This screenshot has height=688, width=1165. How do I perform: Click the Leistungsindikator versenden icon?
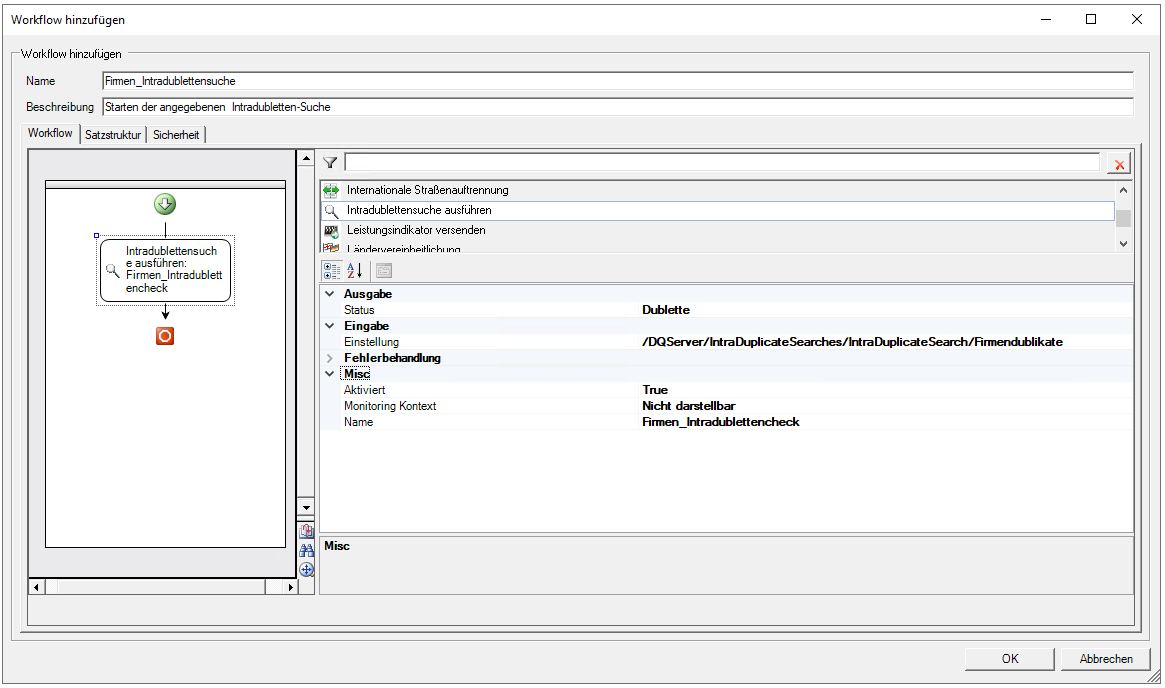point(331,231)
